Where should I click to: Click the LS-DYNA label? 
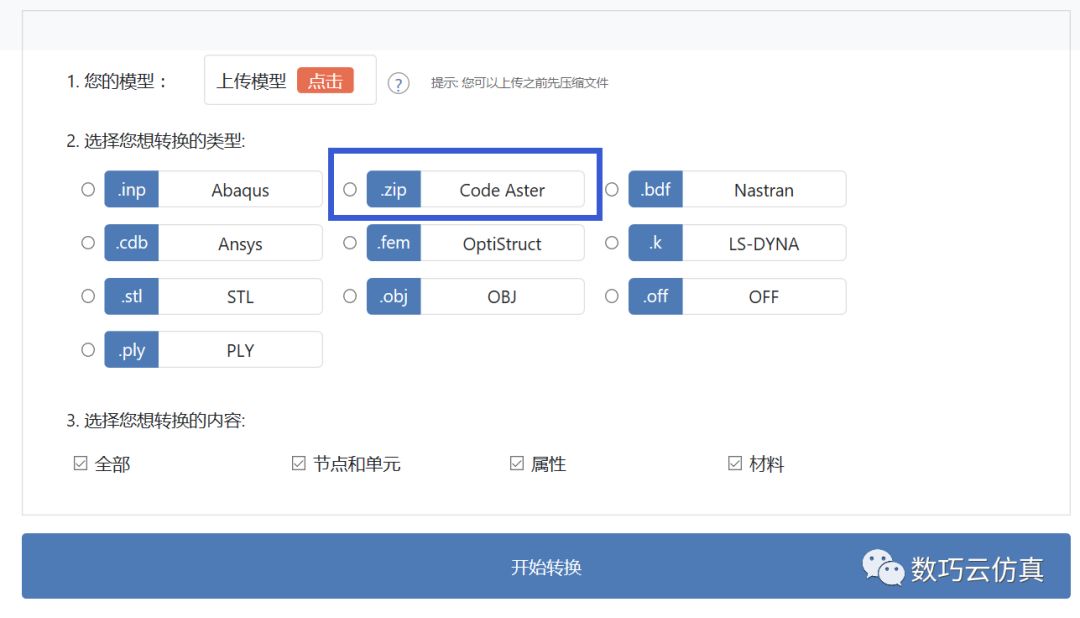pos(764,244)
